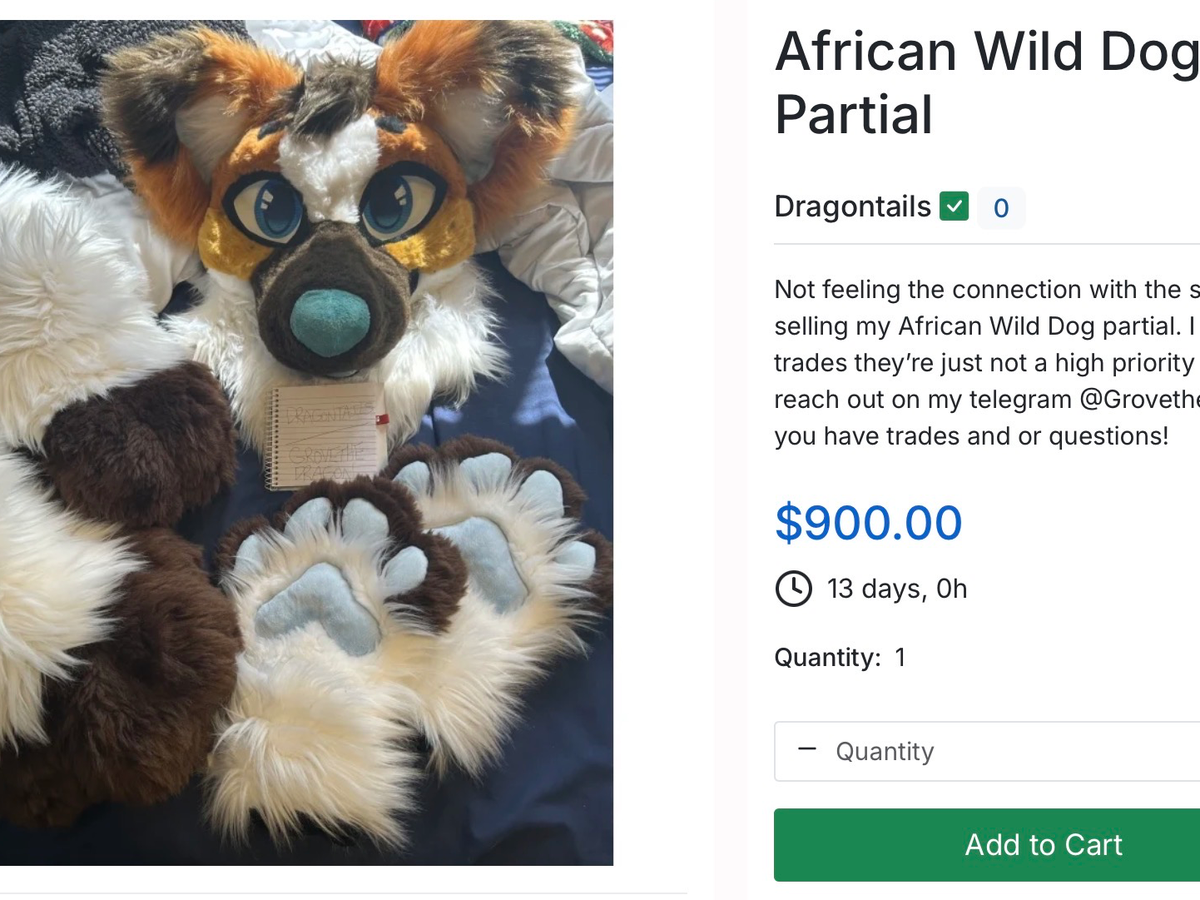The image size is (1200, 900).
Task: Click the green verified checkmark badge
Action: click(954, 207)
